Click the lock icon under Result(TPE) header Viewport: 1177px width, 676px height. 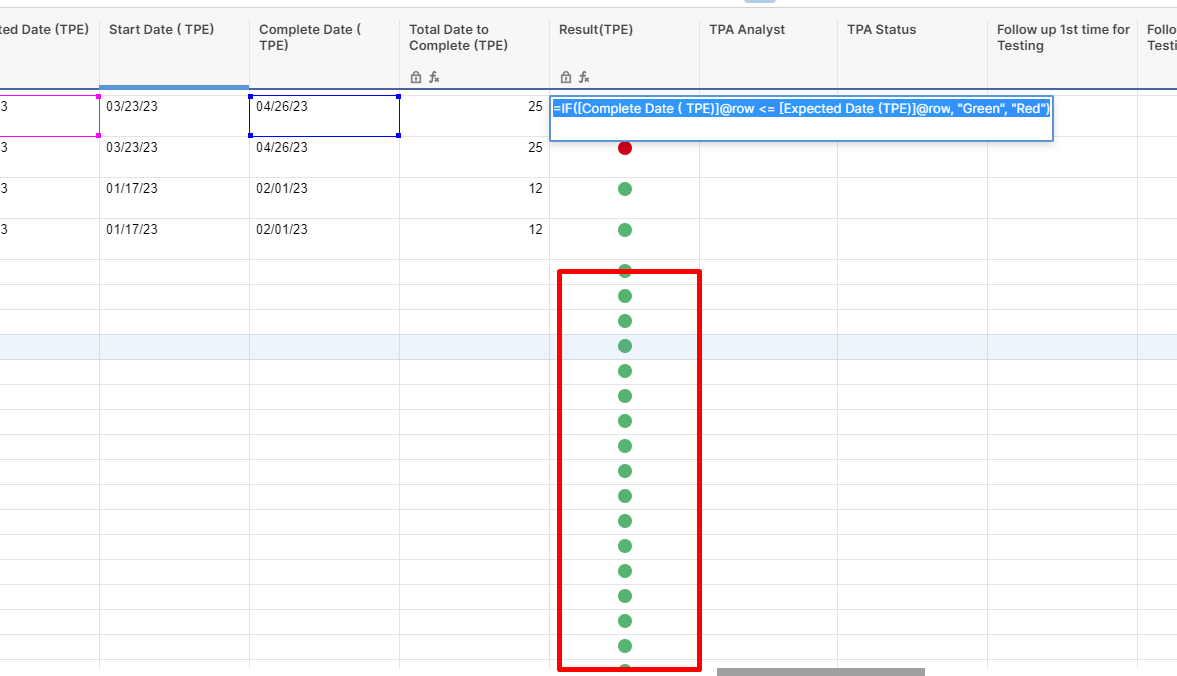point(565,76)
